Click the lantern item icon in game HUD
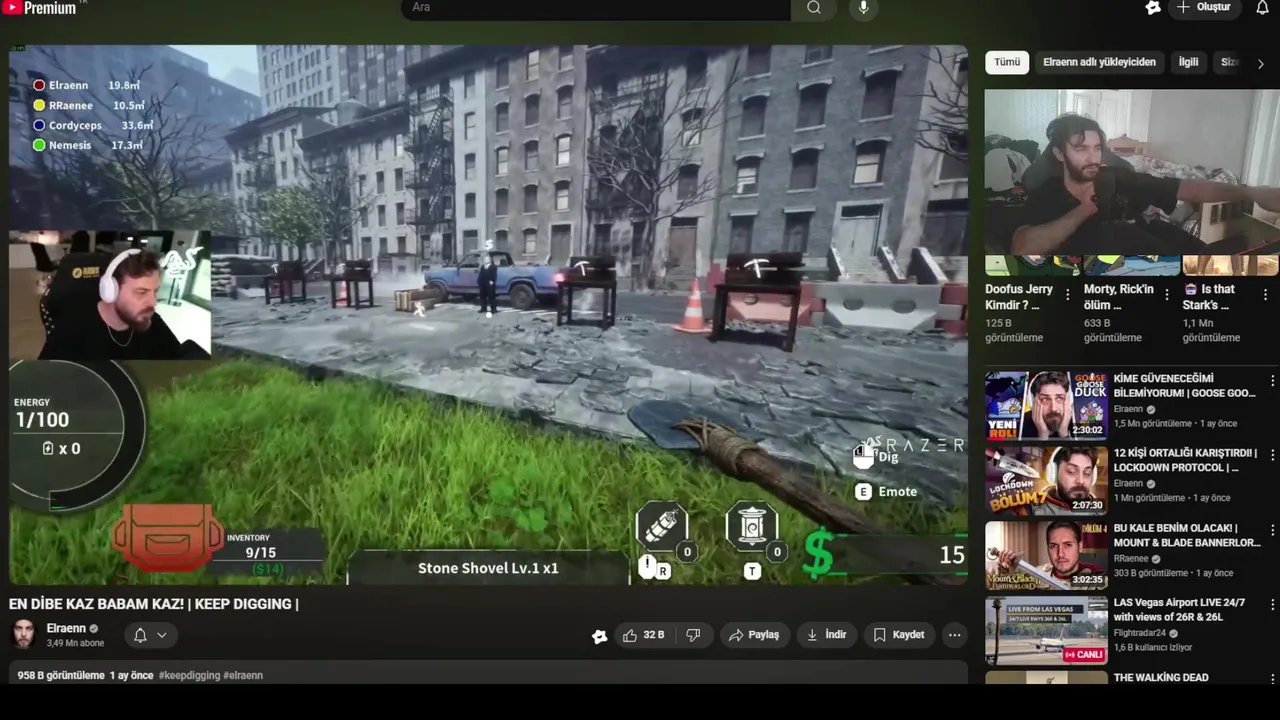 [751, 526]
